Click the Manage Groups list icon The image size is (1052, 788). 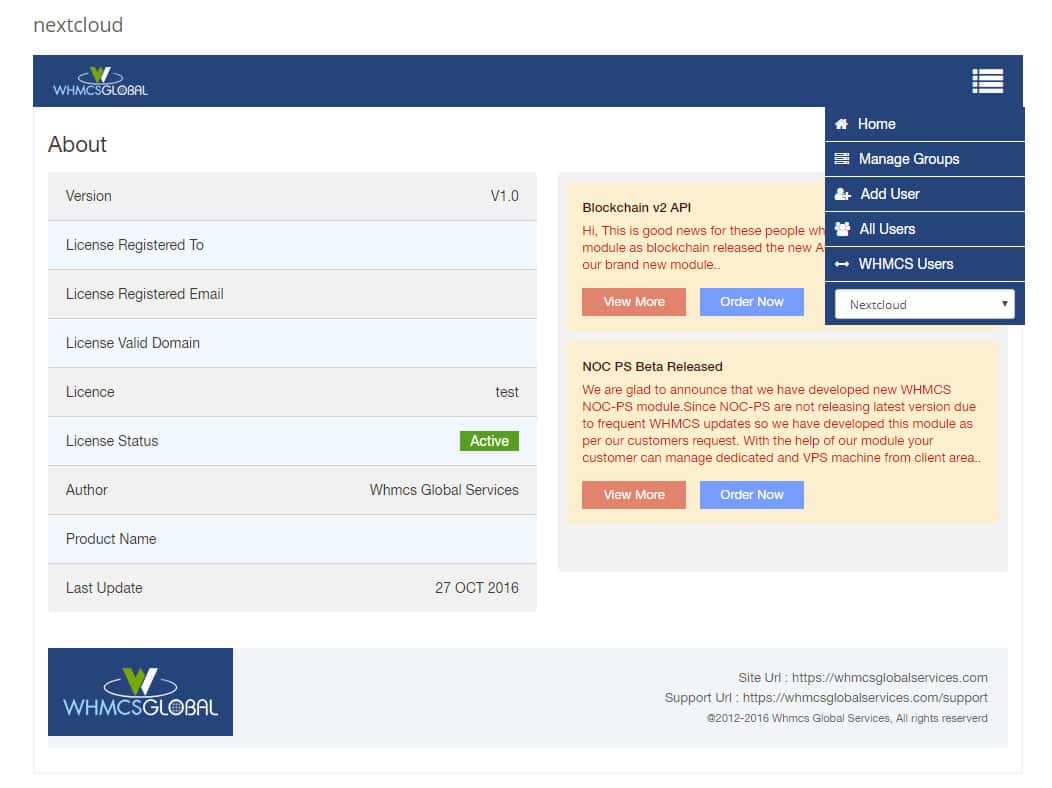(x=842, y=159)
